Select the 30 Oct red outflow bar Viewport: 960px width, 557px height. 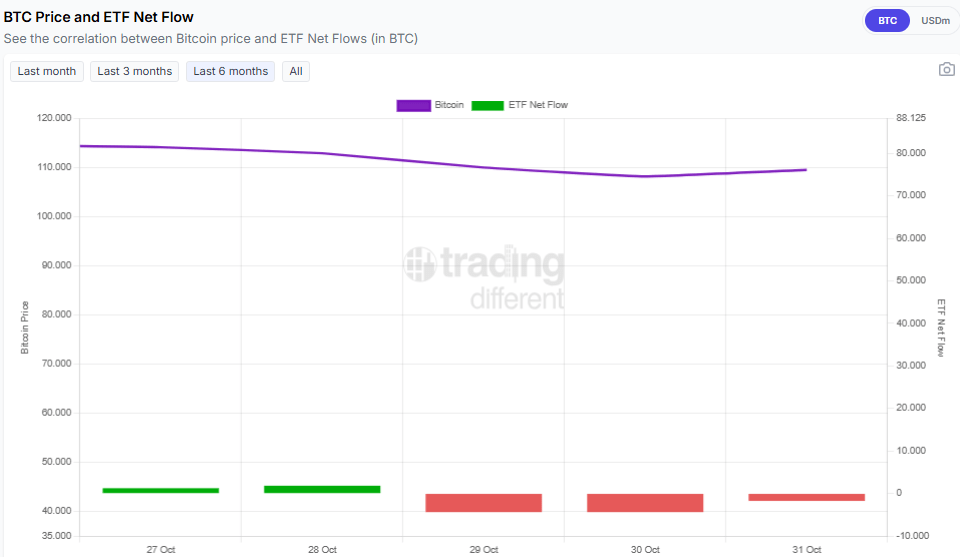[x=645, y=503]
